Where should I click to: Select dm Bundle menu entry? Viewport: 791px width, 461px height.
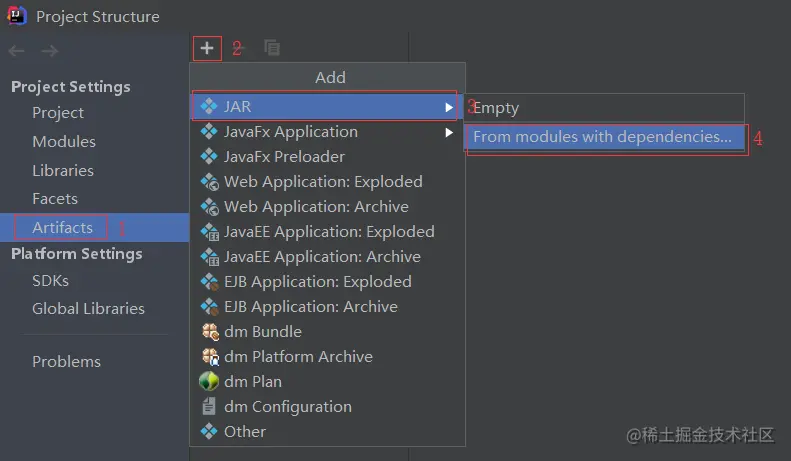click(x=327, y=332)
